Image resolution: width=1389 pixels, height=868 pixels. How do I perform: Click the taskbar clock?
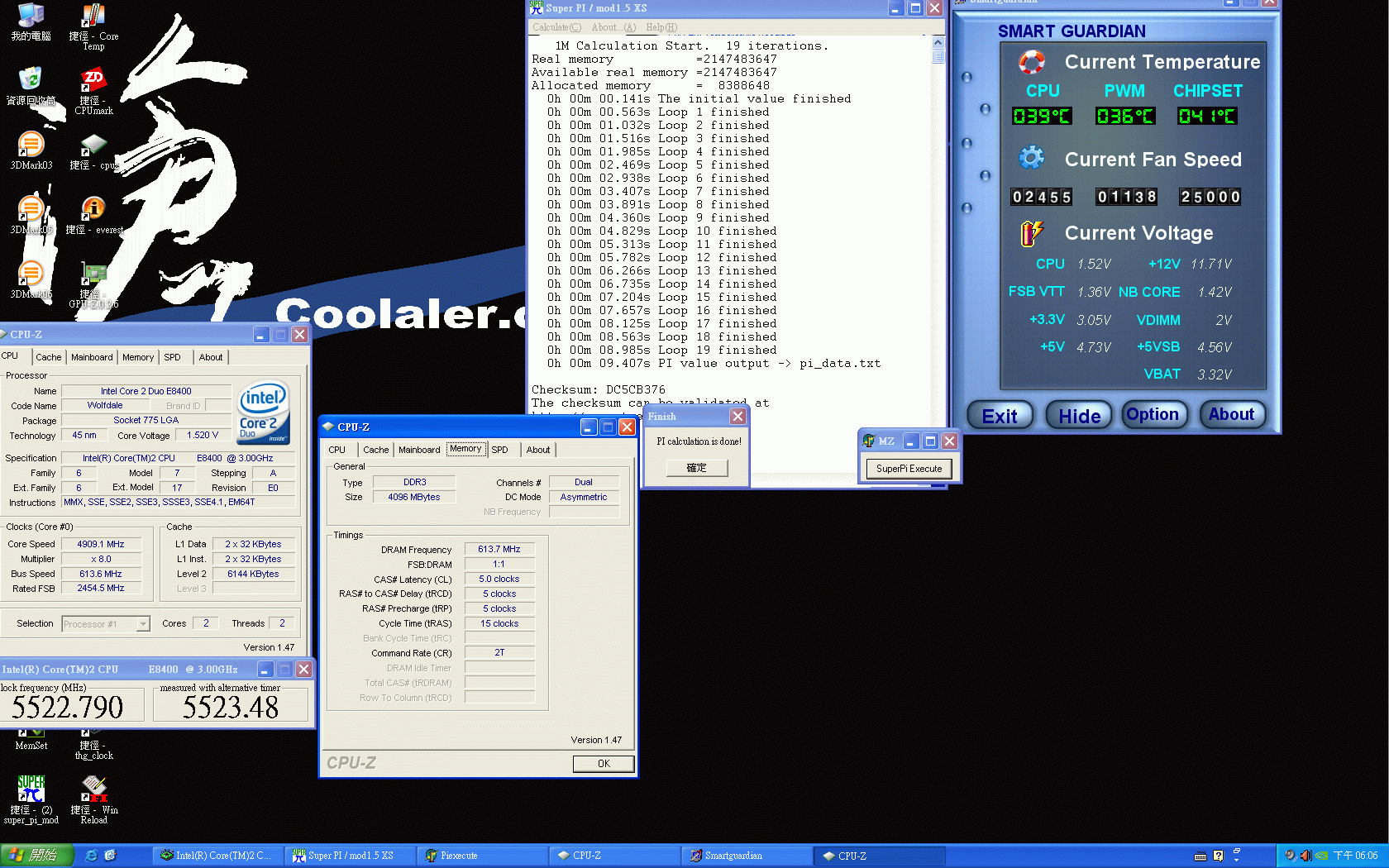click(1355, 856)
